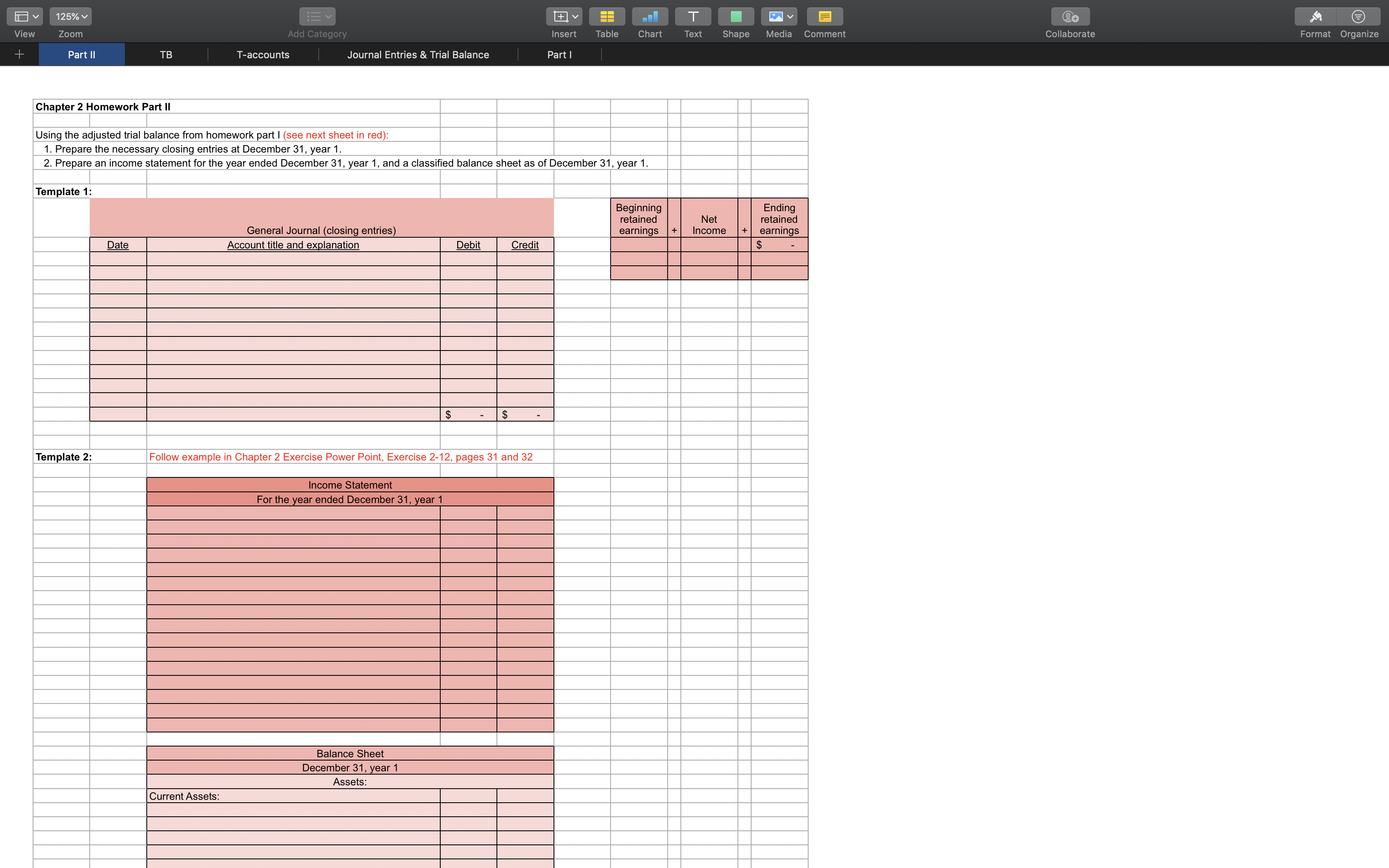The image size is (1389, 868).
Task: Open the Insert dropdown menu
Action: [x=563, y=17]
